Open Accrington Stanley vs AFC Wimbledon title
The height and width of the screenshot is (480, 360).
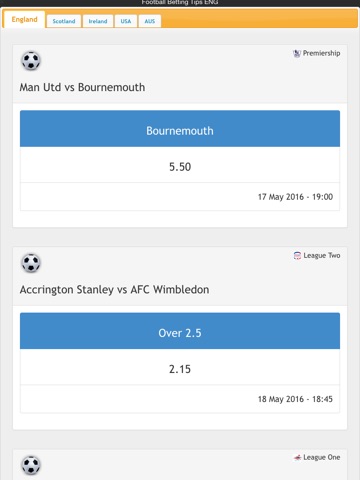[x=114, y=290]
